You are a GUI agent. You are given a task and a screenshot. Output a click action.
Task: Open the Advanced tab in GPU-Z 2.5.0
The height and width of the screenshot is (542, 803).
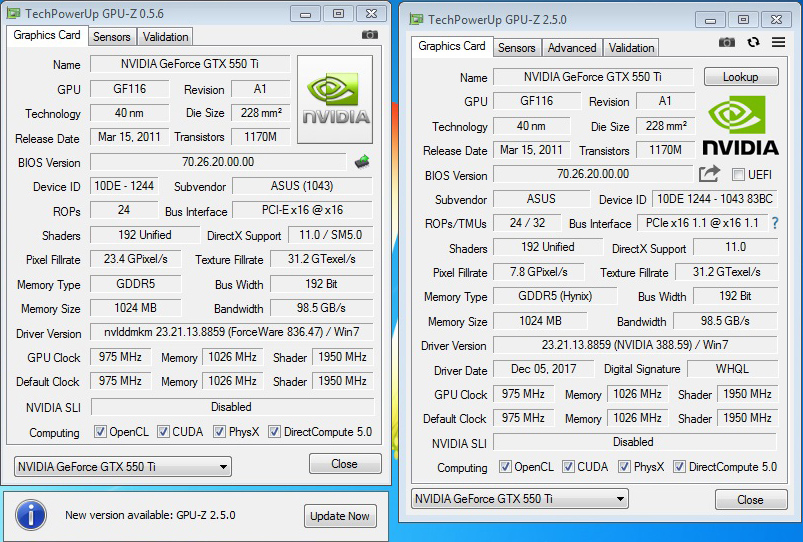(x=572, y=48)
